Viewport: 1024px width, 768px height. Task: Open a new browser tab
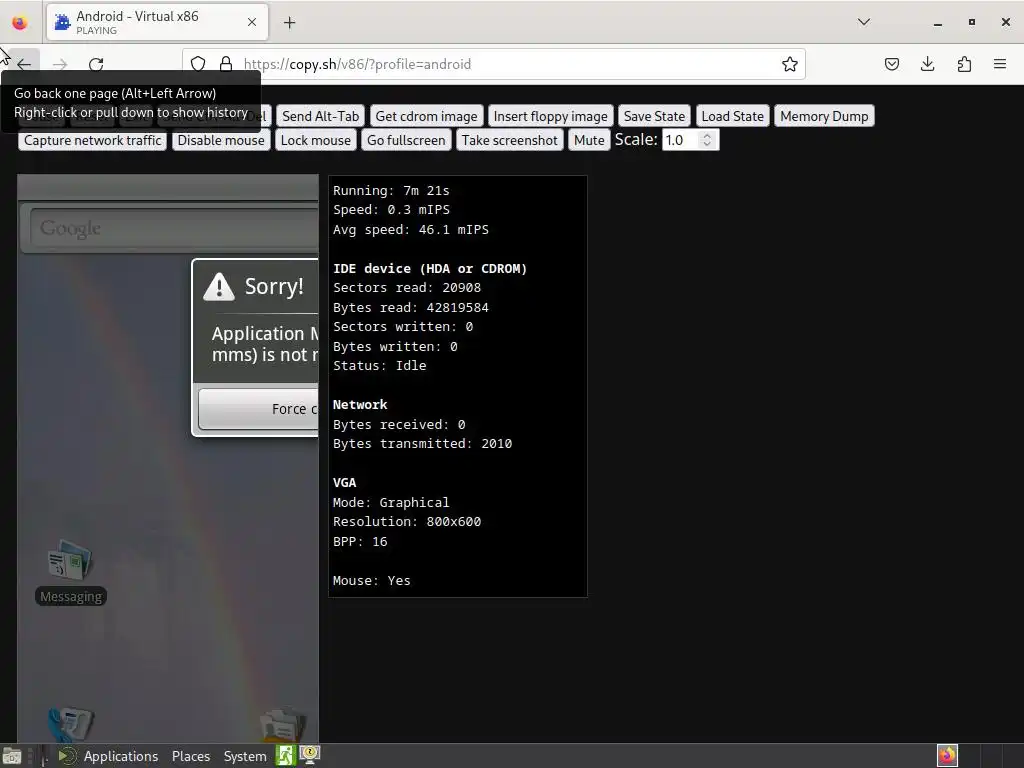click(x=289, y=23)
